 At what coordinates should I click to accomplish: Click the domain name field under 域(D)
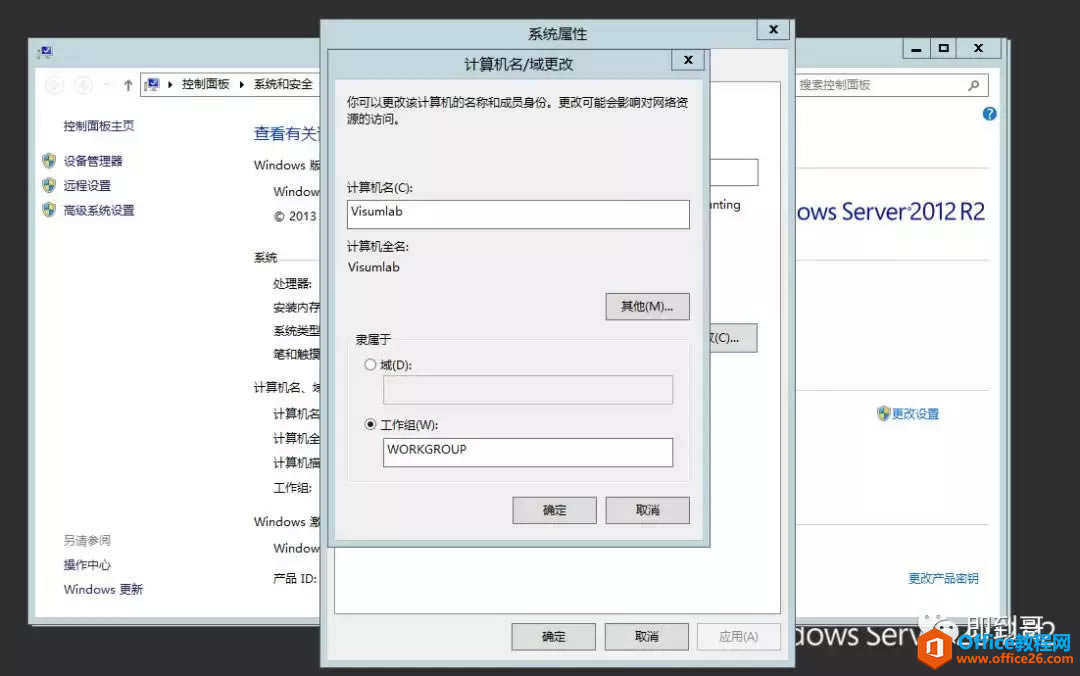tap(528, 390)
